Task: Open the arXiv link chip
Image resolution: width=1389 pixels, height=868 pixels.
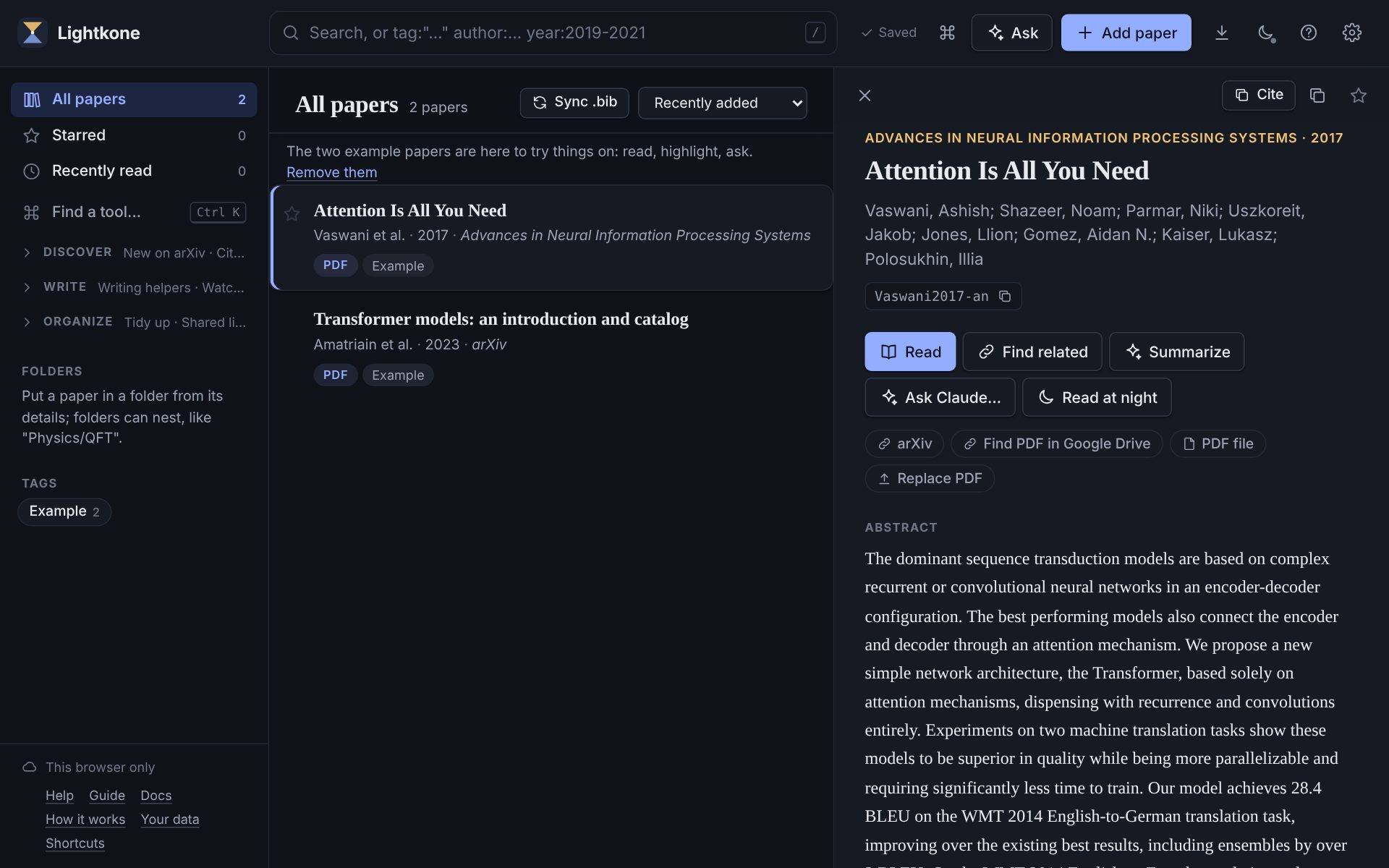Action: pyautogui.click(x=904, y=443)
